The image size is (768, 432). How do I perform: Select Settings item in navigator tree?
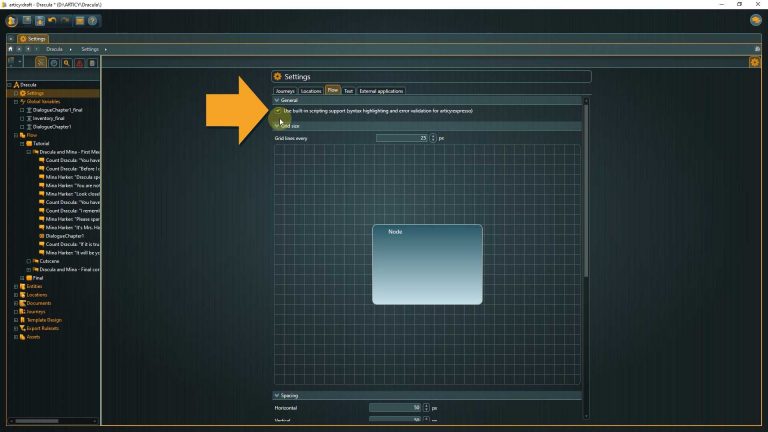point(35,93)
